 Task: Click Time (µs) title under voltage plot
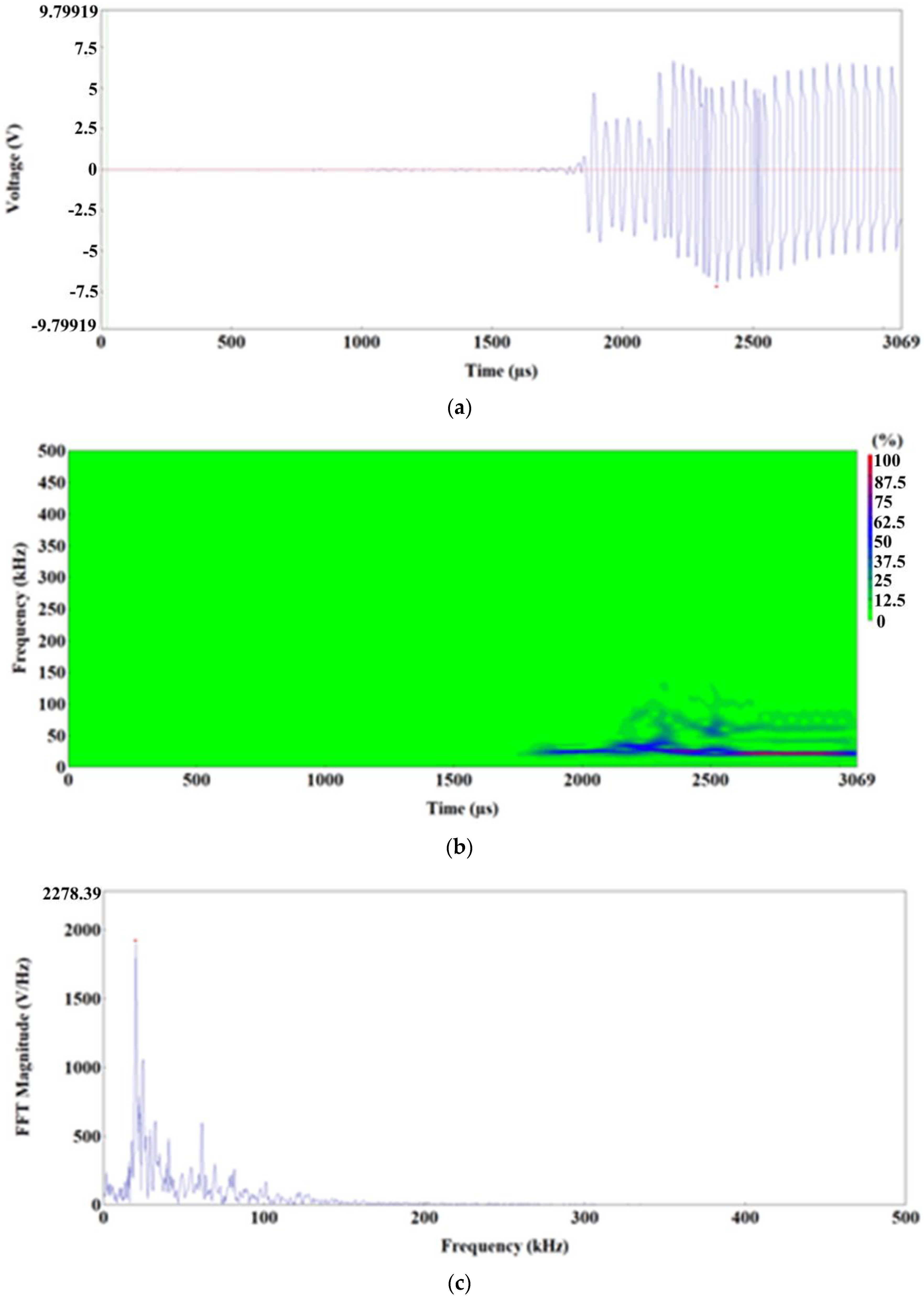[501, 371]
